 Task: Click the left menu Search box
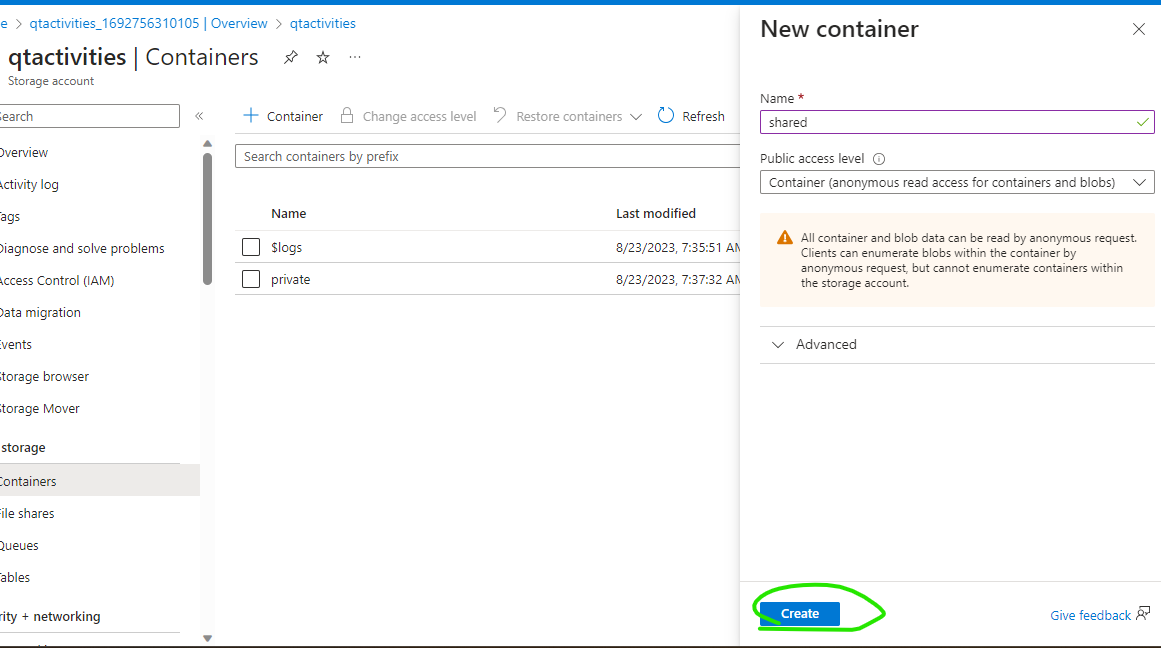(x=88, y=116)
